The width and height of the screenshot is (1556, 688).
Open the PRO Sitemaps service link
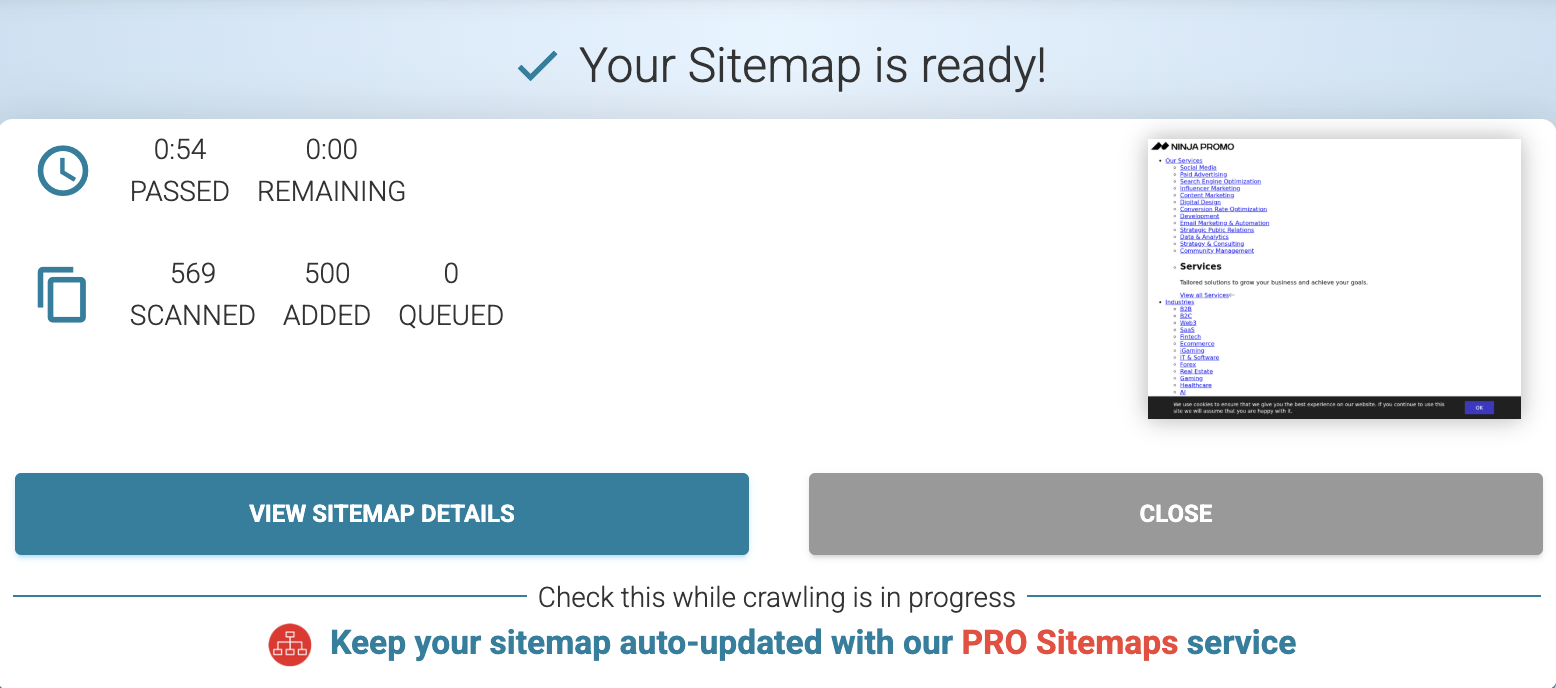coord(1068,643)
